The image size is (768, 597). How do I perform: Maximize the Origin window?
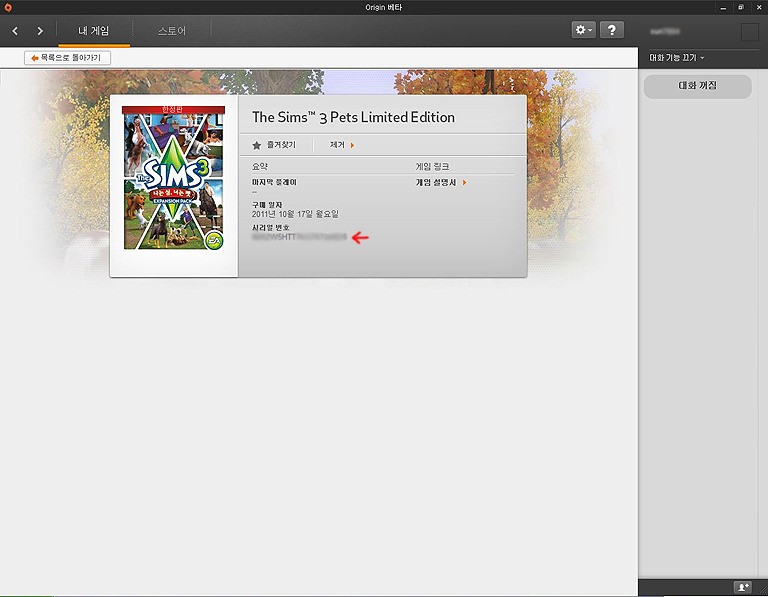click(741, 8)
